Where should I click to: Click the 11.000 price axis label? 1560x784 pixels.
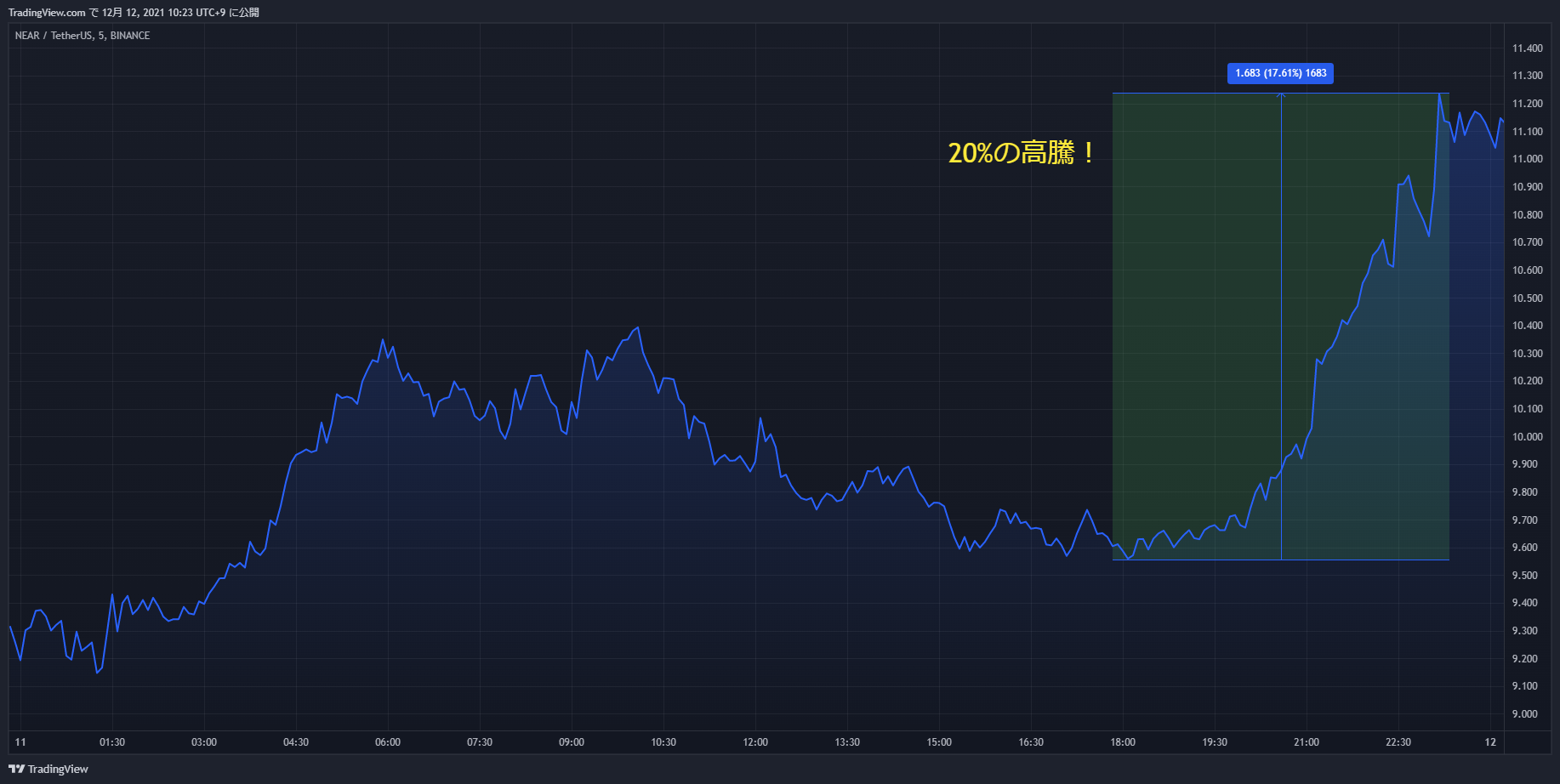(1527, 159)
